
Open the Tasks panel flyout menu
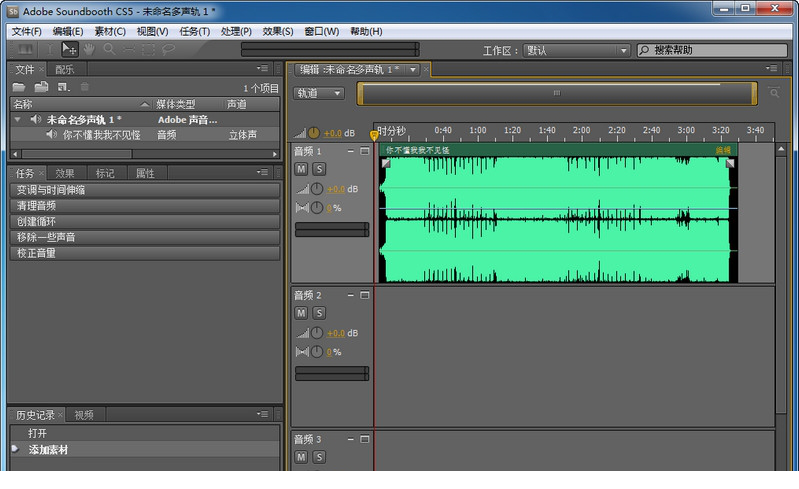point(262,172)
